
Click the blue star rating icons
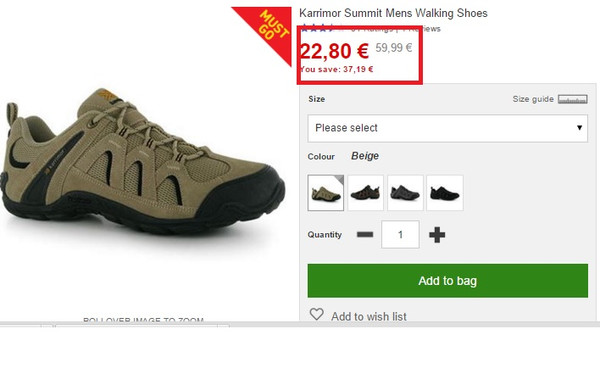pyautogui.click(x=318, y=28)
